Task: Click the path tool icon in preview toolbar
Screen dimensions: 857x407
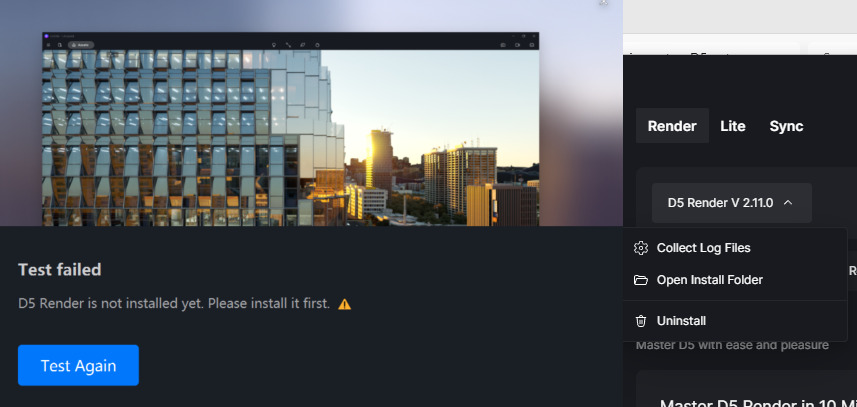Action: tap(288, 45)
